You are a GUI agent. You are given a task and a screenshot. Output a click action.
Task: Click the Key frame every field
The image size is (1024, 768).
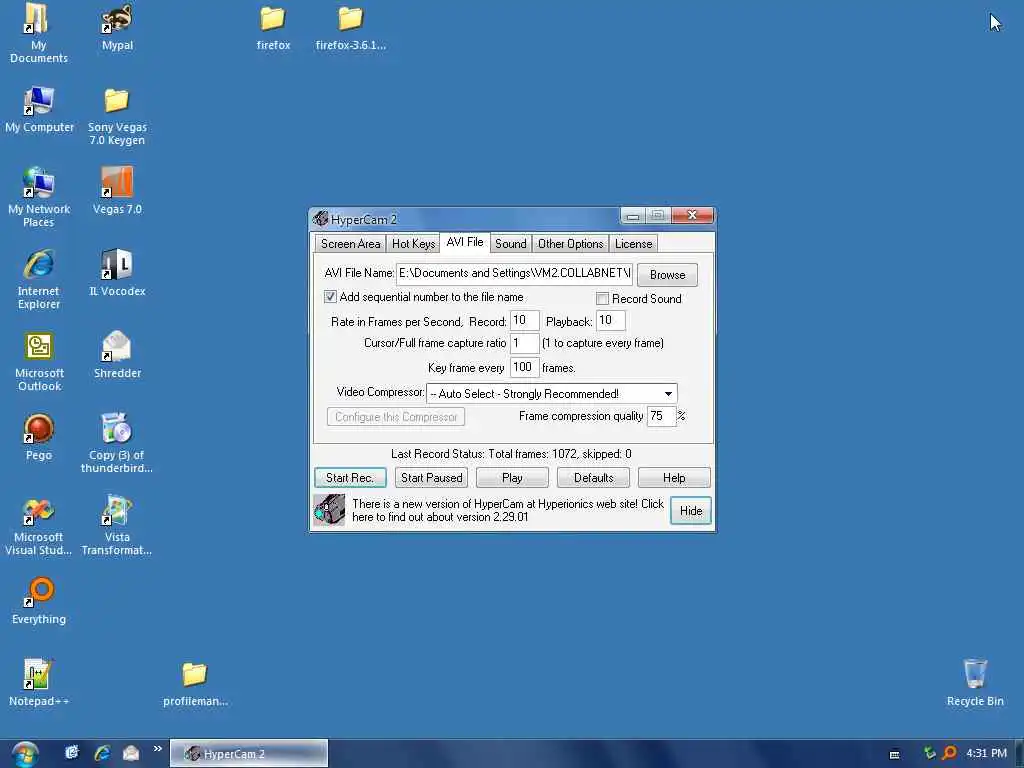(x=524, y=368)
